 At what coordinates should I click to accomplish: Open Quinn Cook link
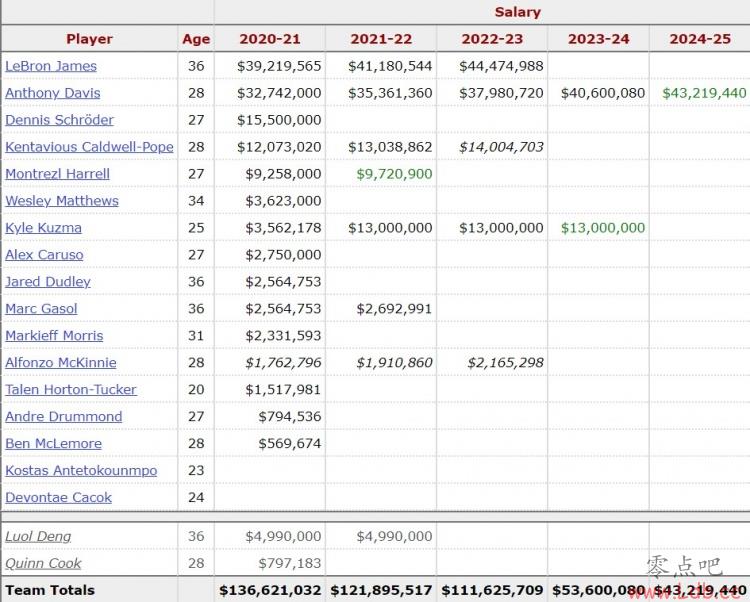(44, 563)
